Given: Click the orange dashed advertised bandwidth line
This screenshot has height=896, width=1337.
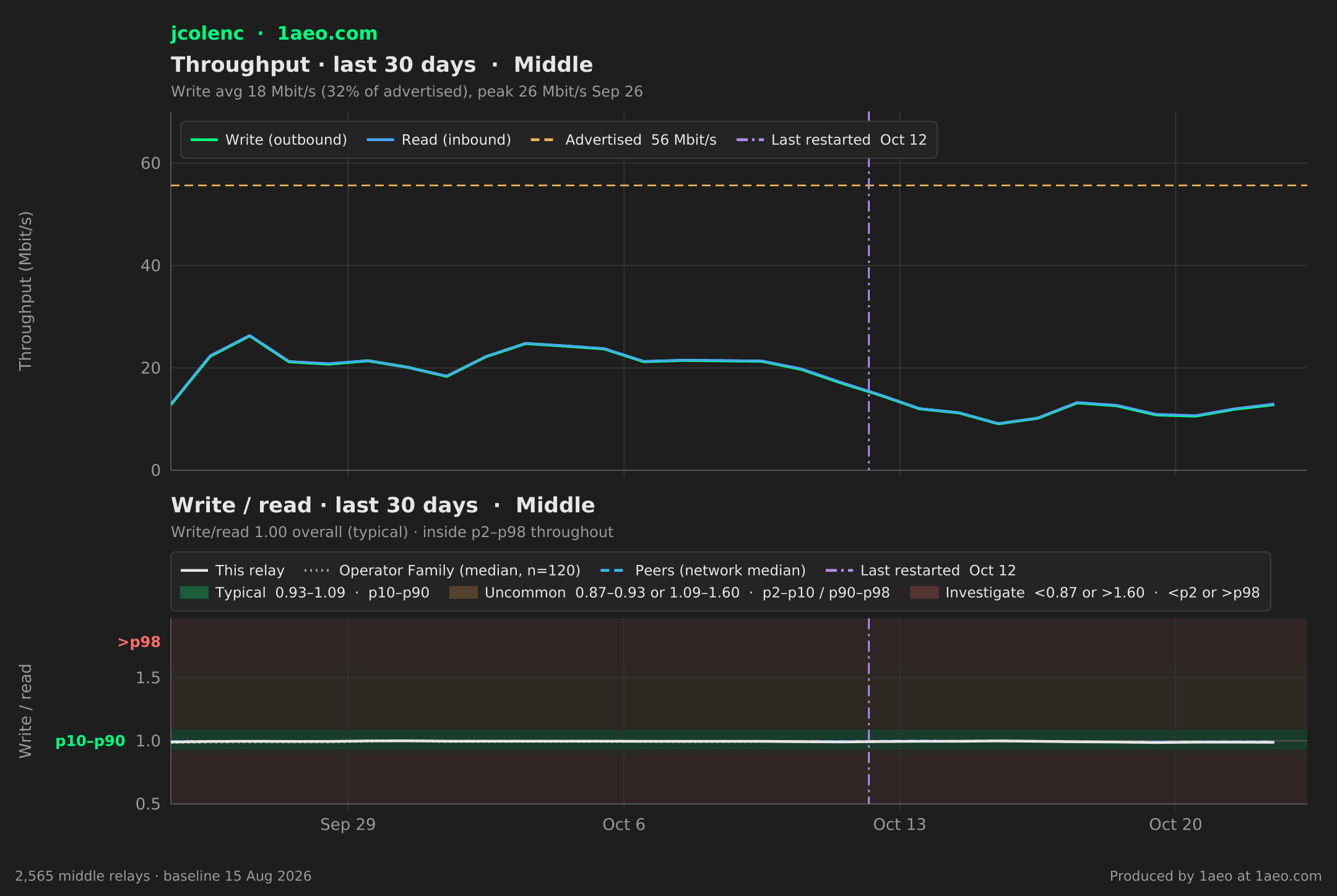Looking at the screenshot, I should (739, 185).
